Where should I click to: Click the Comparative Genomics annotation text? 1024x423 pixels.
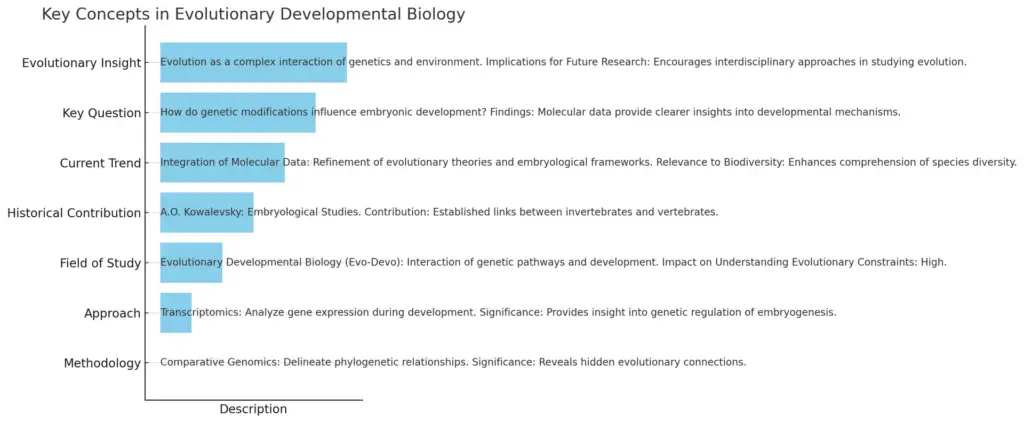coord(453,362)
